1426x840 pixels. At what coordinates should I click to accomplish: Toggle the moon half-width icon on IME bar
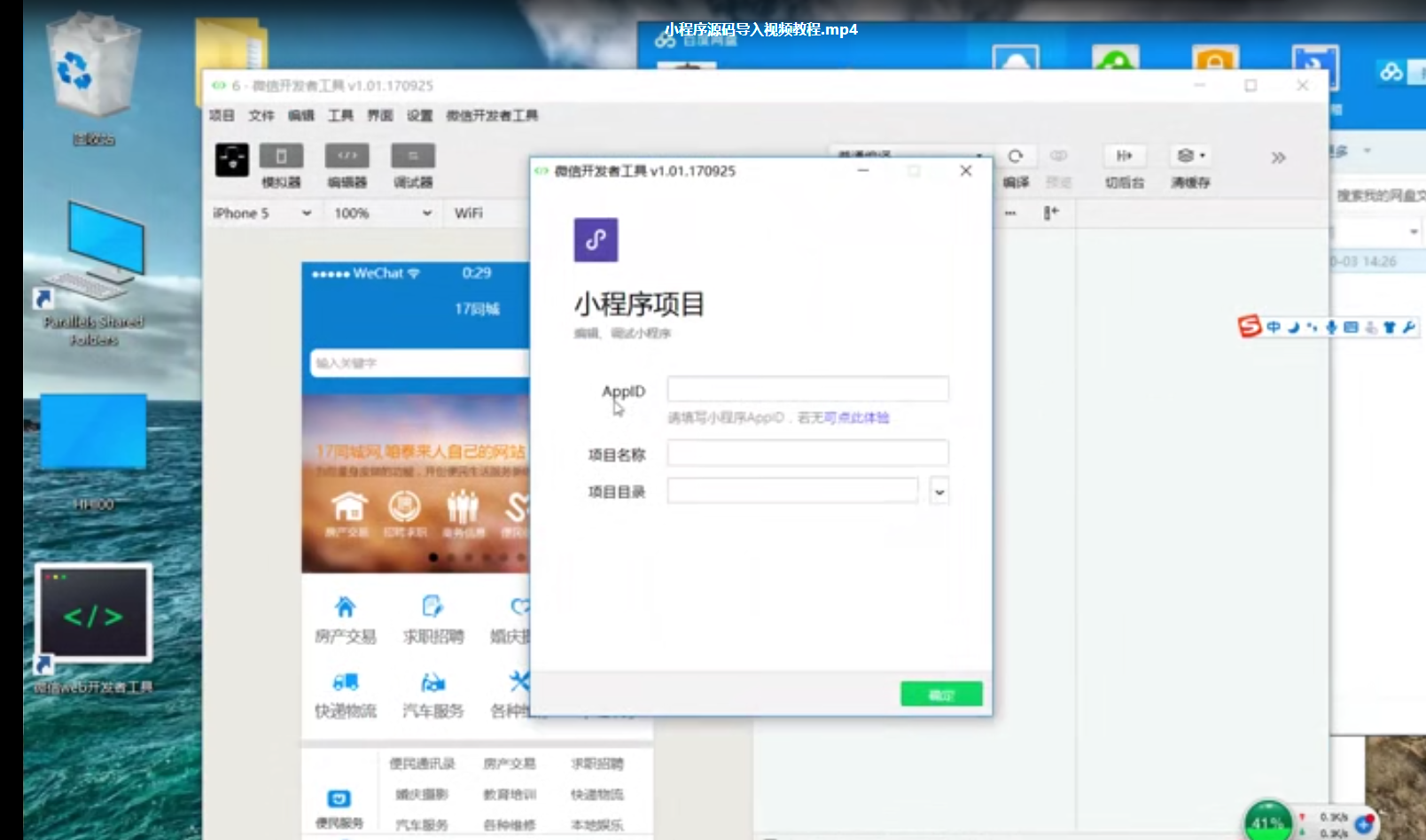click(1293, 327)
